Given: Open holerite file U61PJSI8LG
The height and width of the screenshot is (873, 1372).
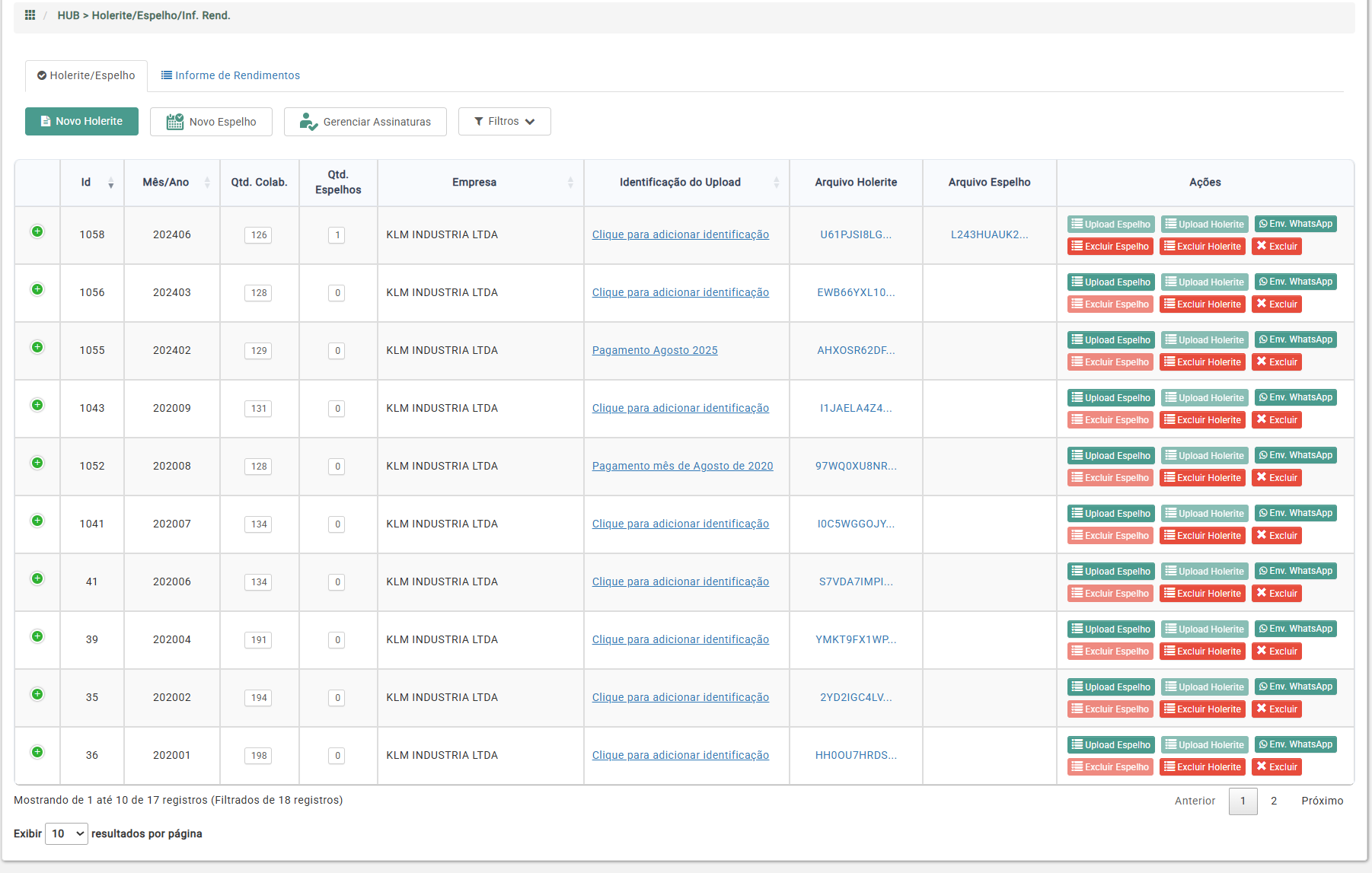Looking at the screenshot, I should tap(855, 234).
